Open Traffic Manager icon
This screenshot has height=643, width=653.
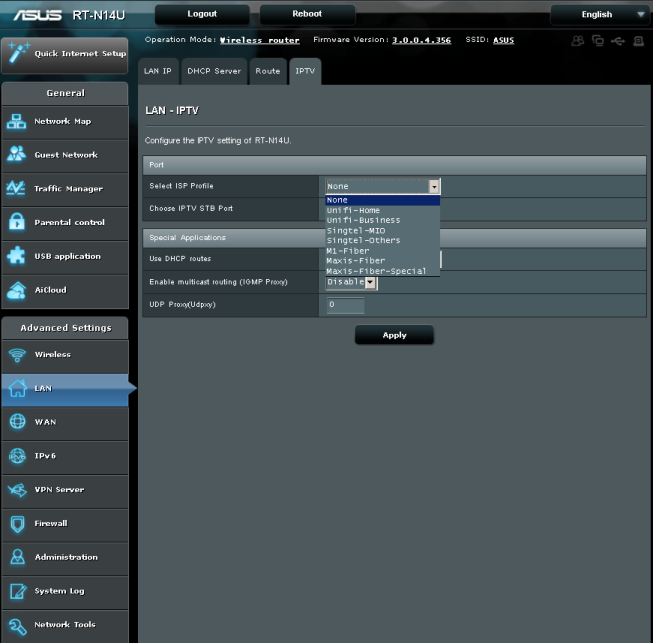pyautogui.click(x=17, y=188)
